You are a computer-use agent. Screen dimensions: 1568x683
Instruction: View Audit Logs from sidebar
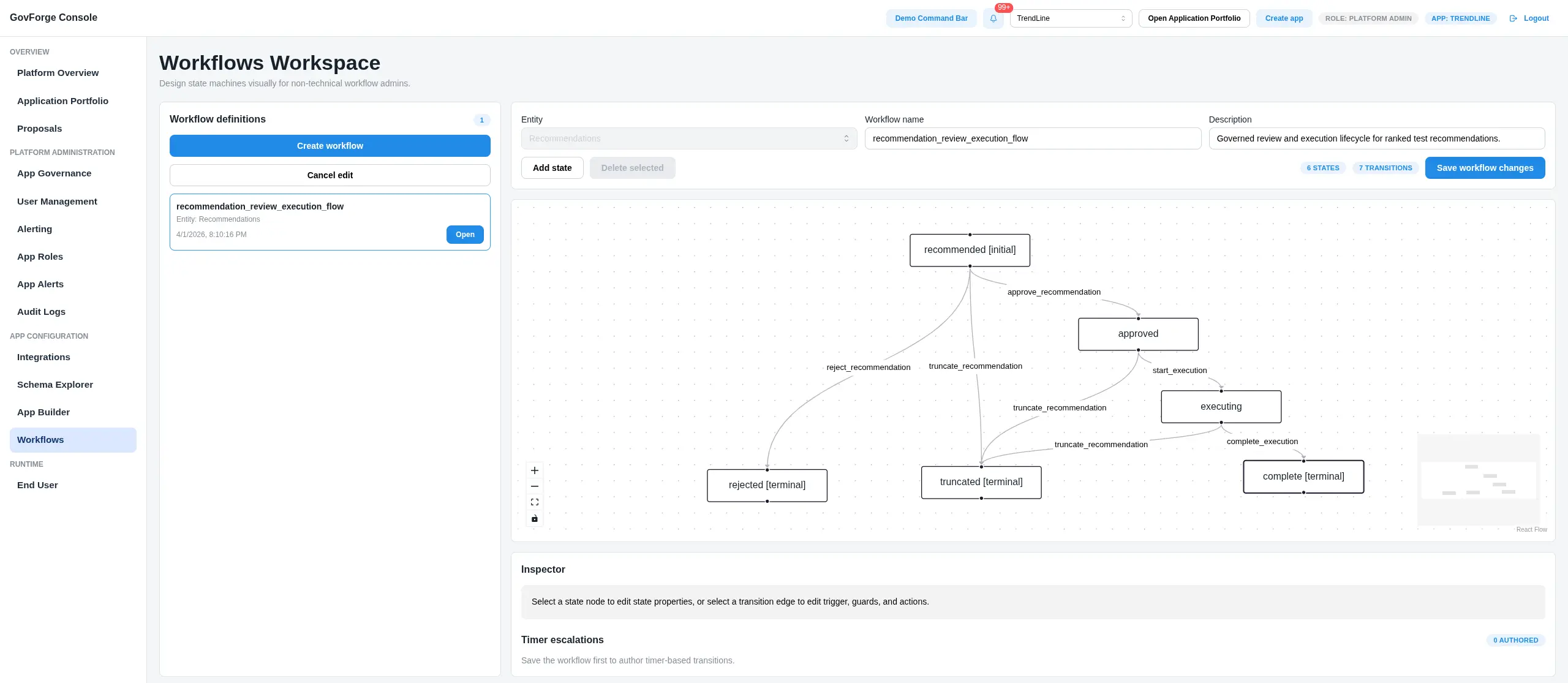pos(73,312)
